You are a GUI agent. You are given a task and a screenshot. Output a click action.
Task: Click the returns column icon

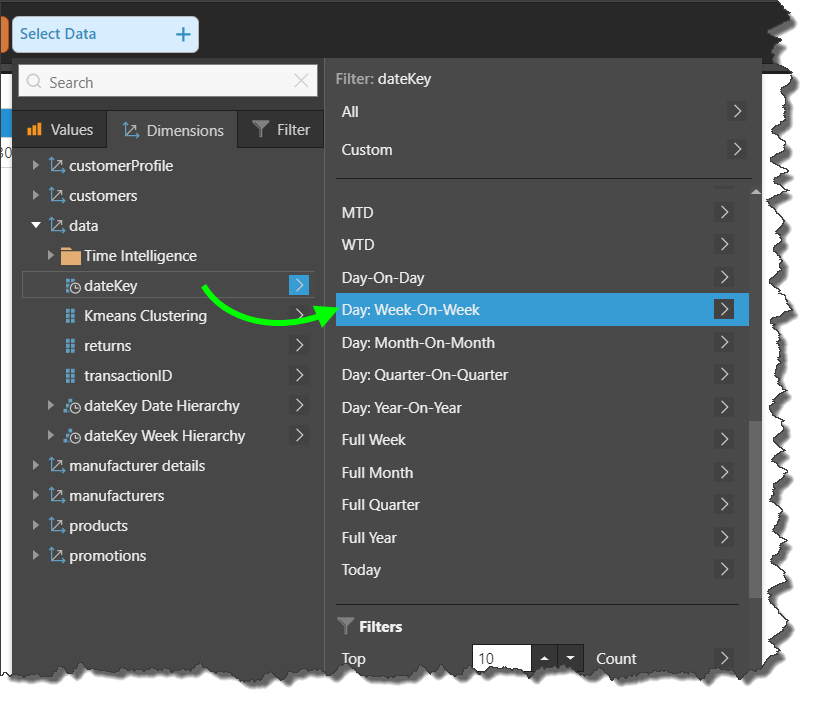(x=70, y=346)
